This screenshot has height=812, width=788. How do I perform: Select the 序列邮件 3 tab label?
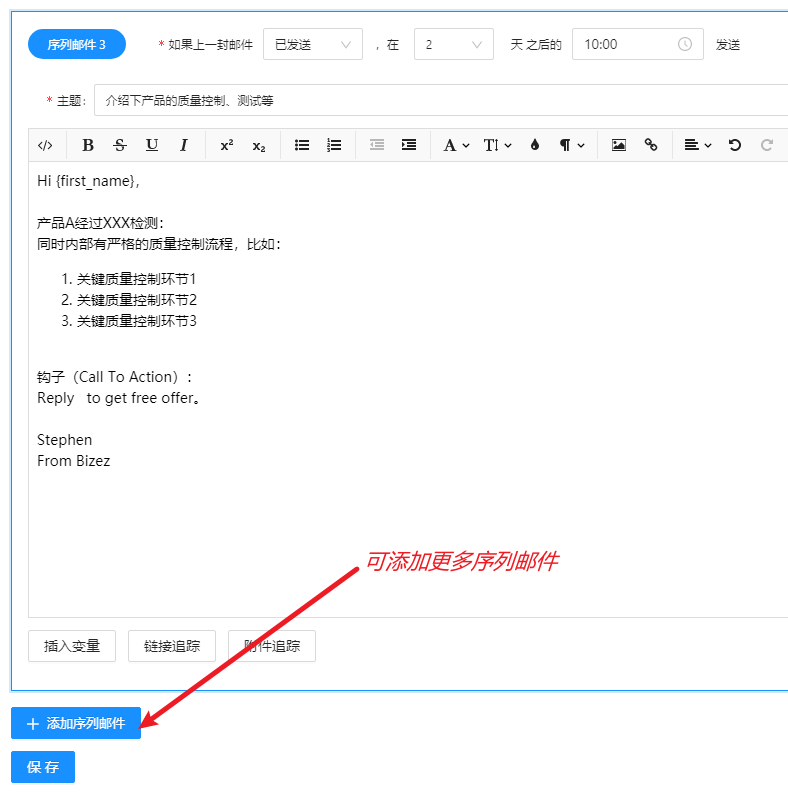(x=77, y=44)
